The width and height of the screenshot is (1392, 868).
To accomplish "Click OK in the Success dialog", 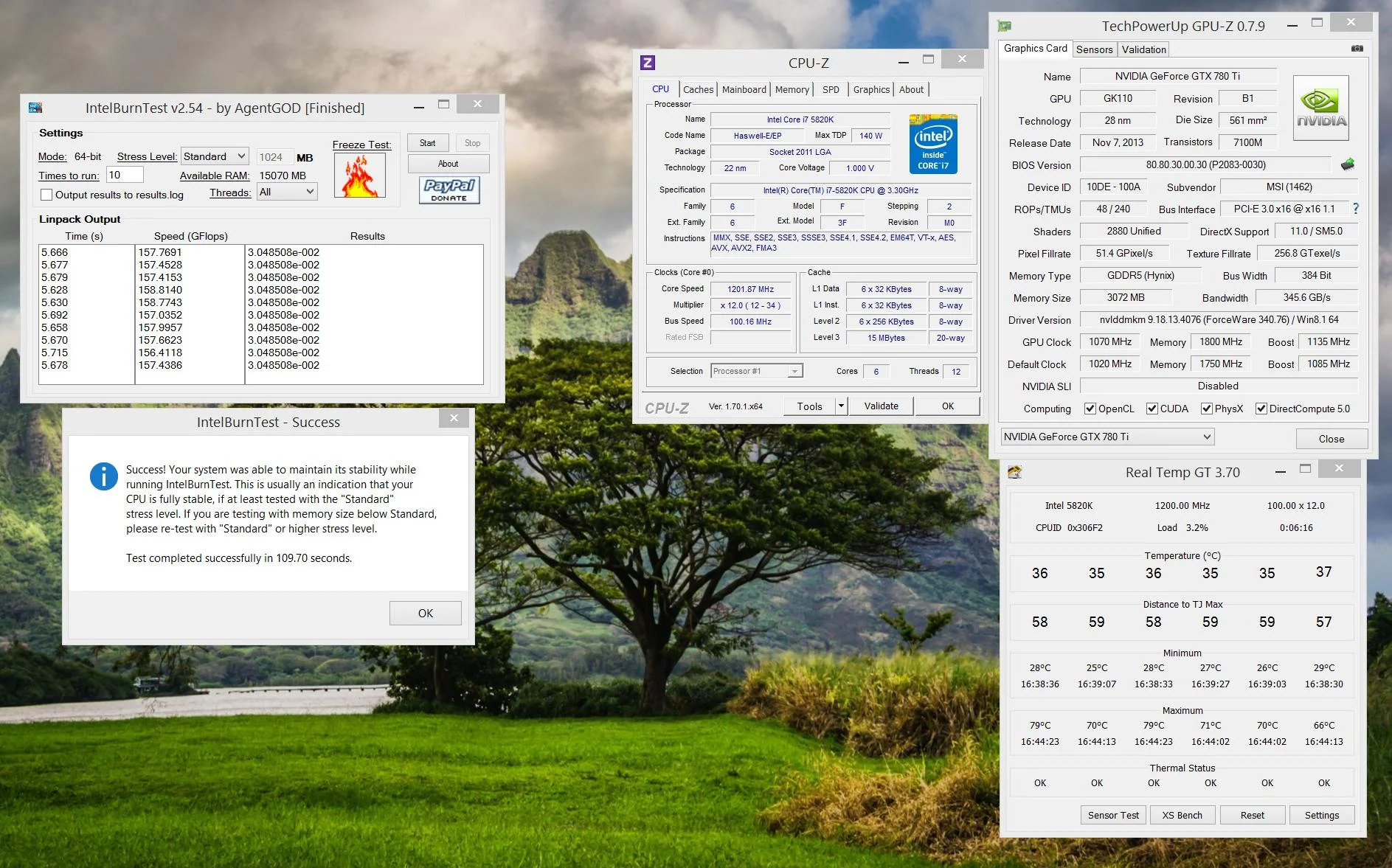I will (426, 613).
